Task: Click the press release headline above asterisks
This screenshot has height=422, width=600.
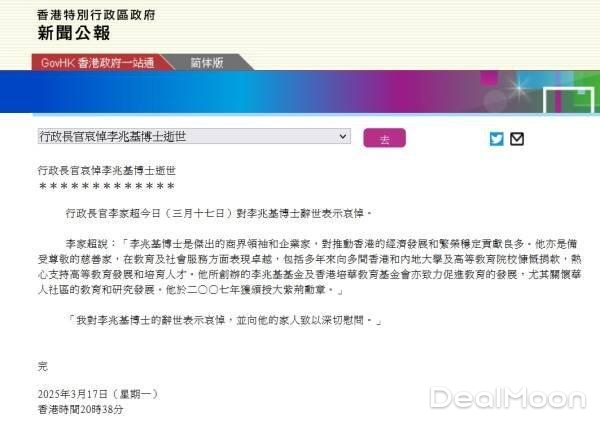Action: [107, 170]
